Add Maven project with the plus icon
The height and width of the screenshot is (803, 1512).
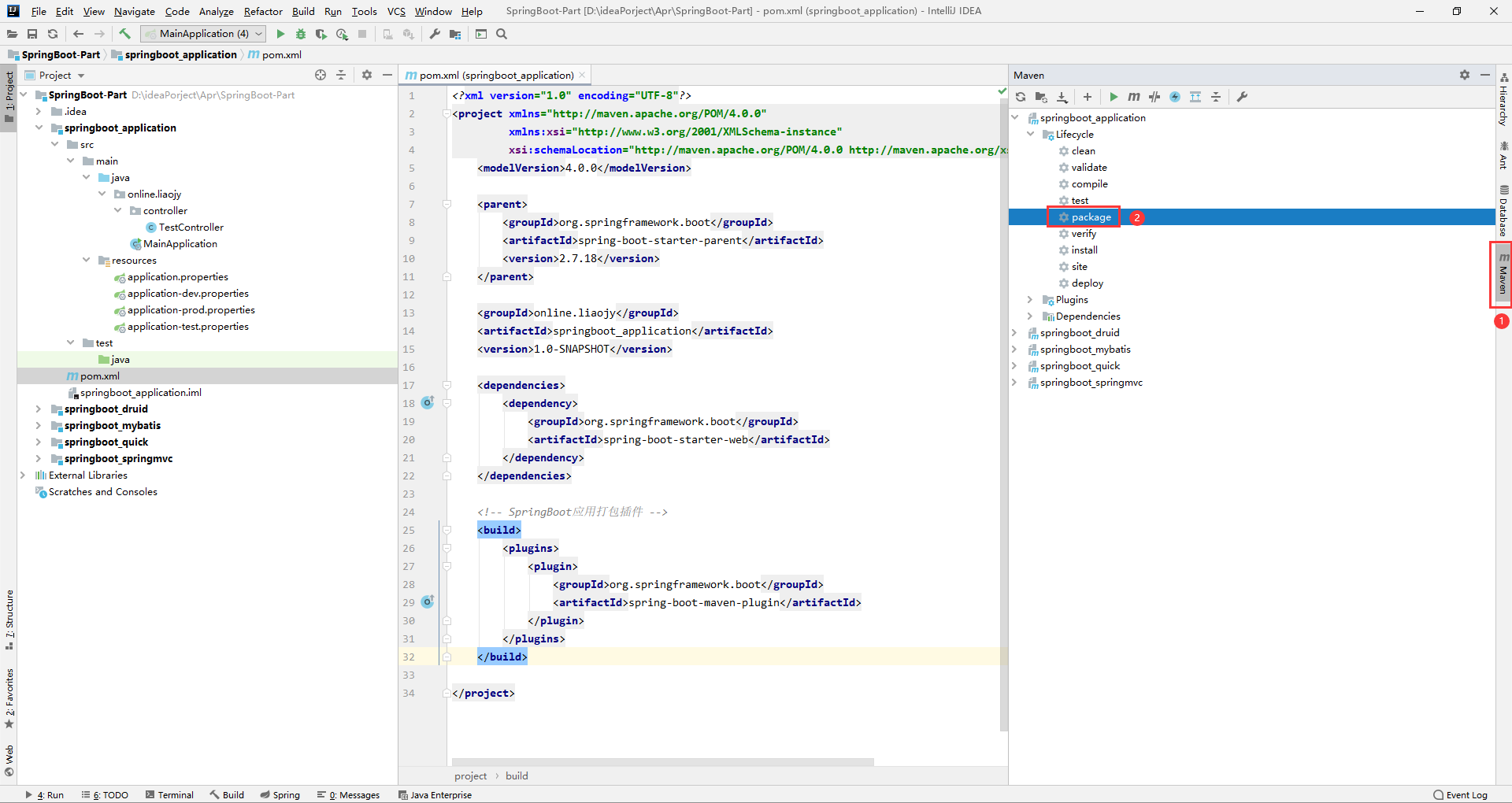(1088, 97)
